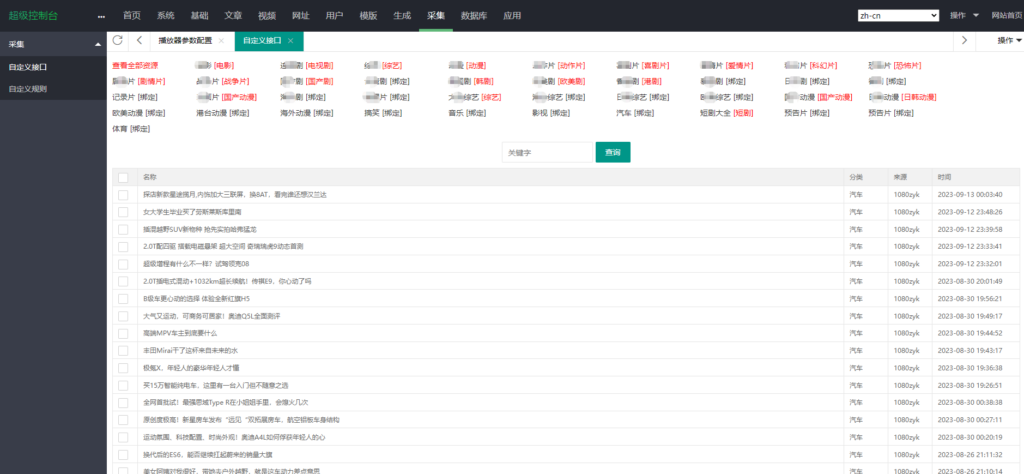This screenshot has height=474, width=1024.
Task: Open the 用户 menu
Action: pos(334,16)
